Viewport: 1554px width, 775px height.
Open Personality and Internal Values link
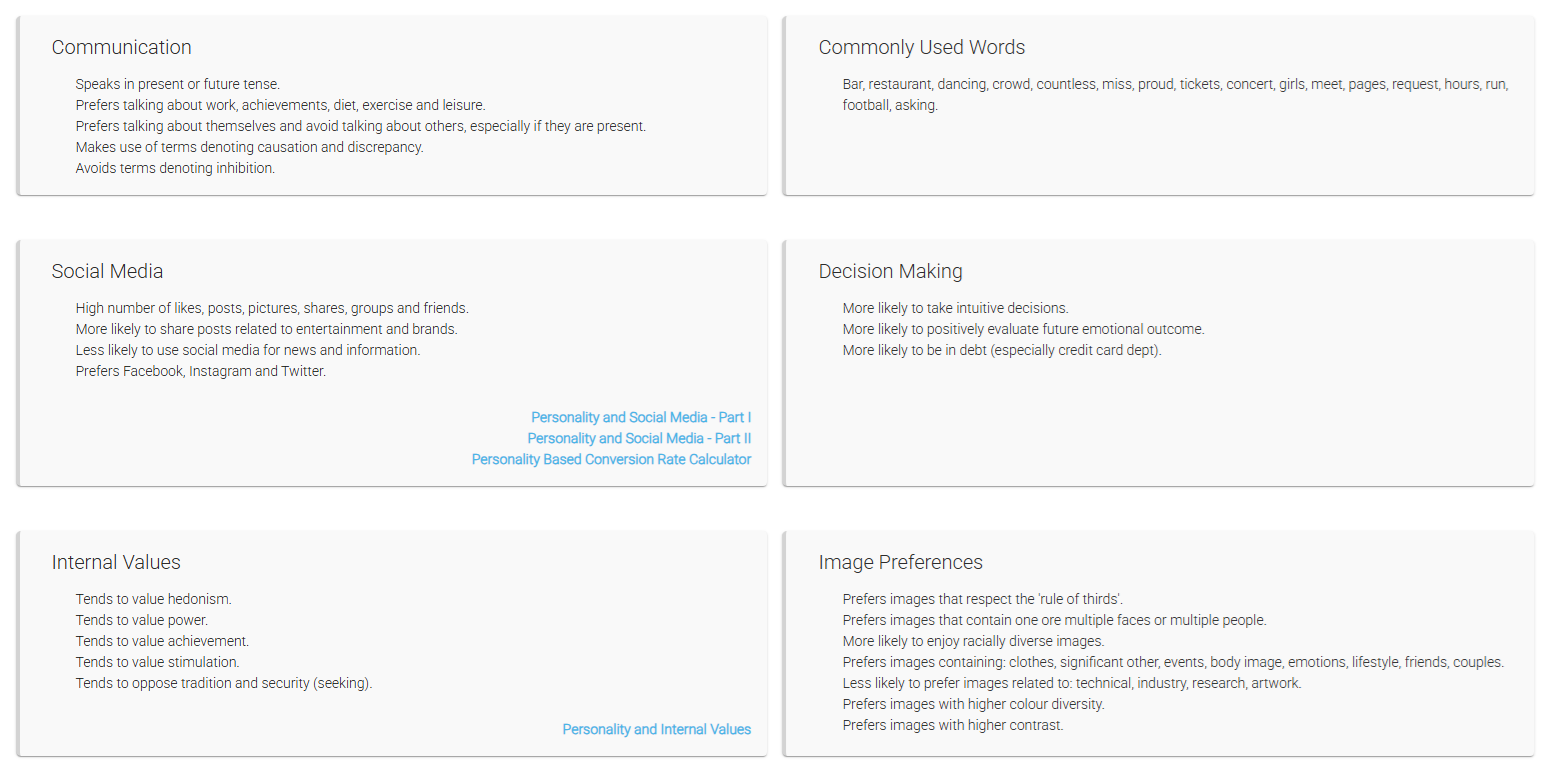click(x=656, y=729)
